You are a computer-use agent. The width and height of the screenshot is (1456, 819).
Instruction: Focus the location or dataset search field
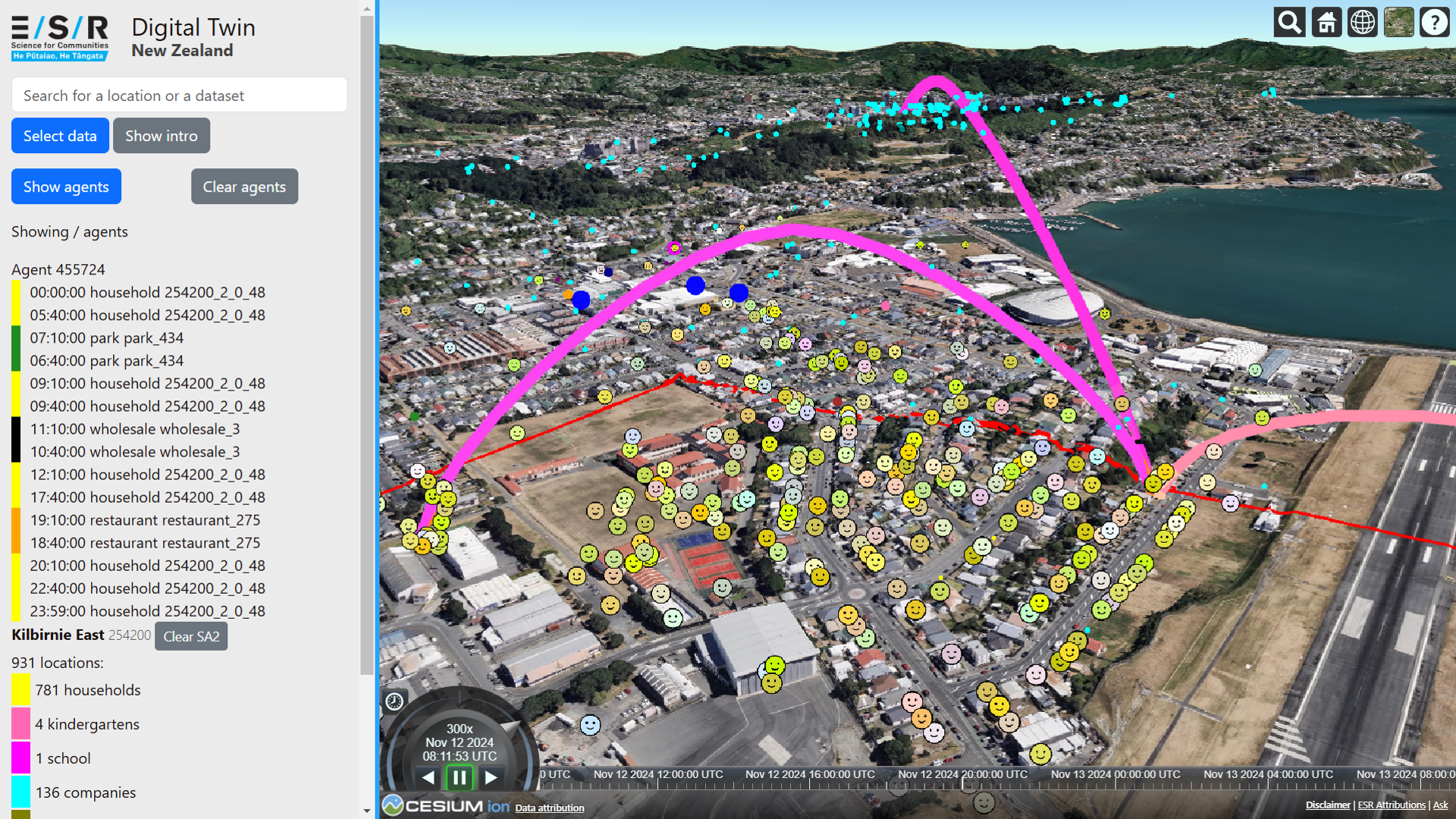click(180, 96)
